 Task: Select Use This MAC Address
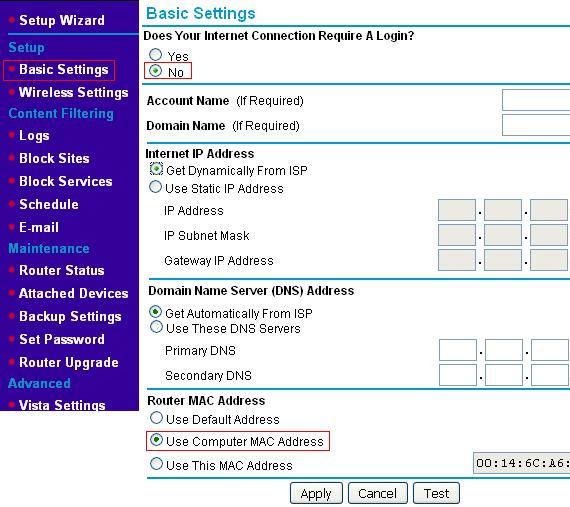tap(156, 464)
